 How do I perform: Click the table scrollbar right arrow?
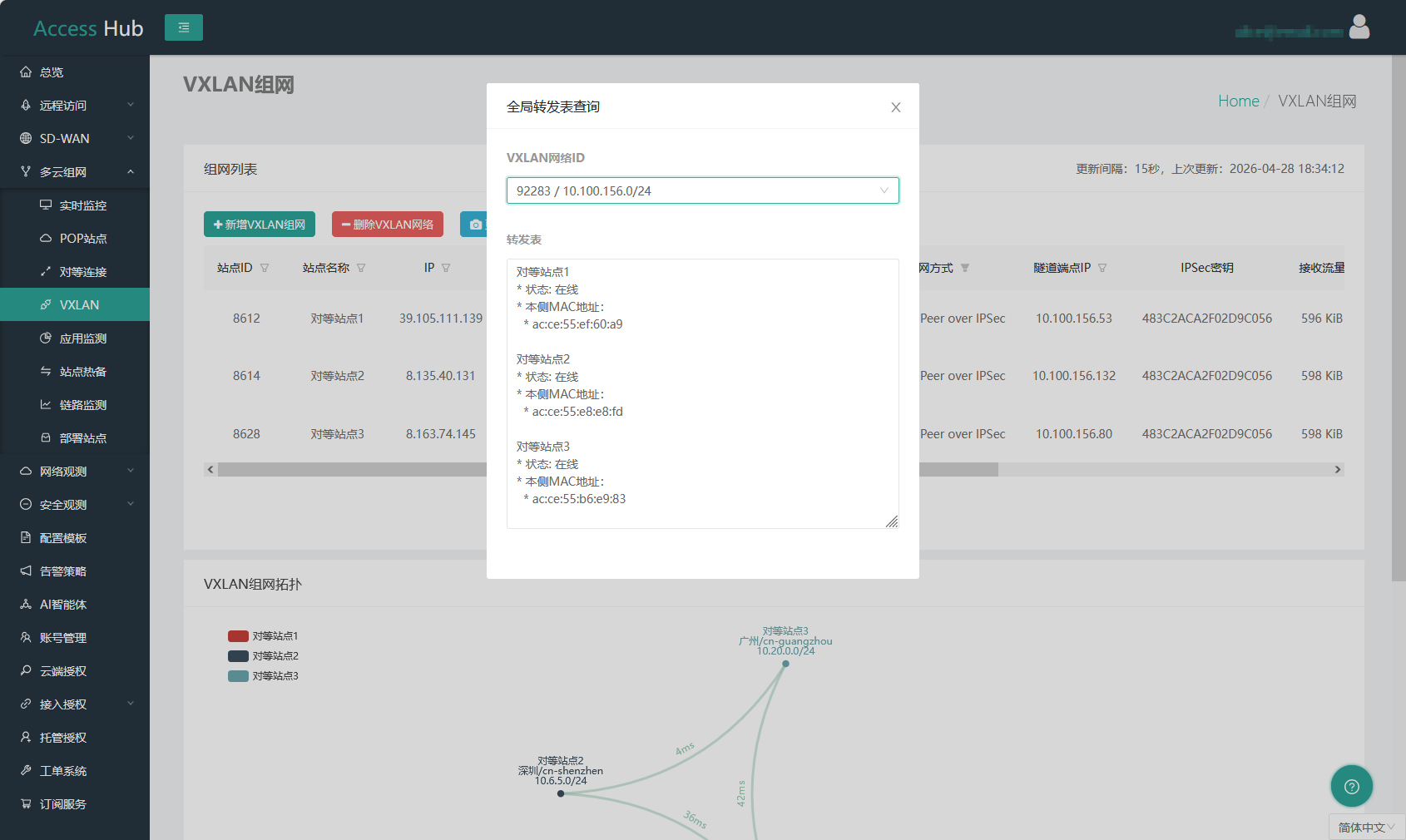tap(1338, 470)
